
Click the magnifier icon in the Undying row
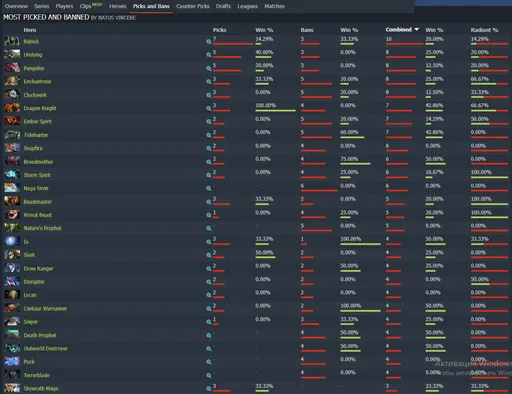click(209, 55)
